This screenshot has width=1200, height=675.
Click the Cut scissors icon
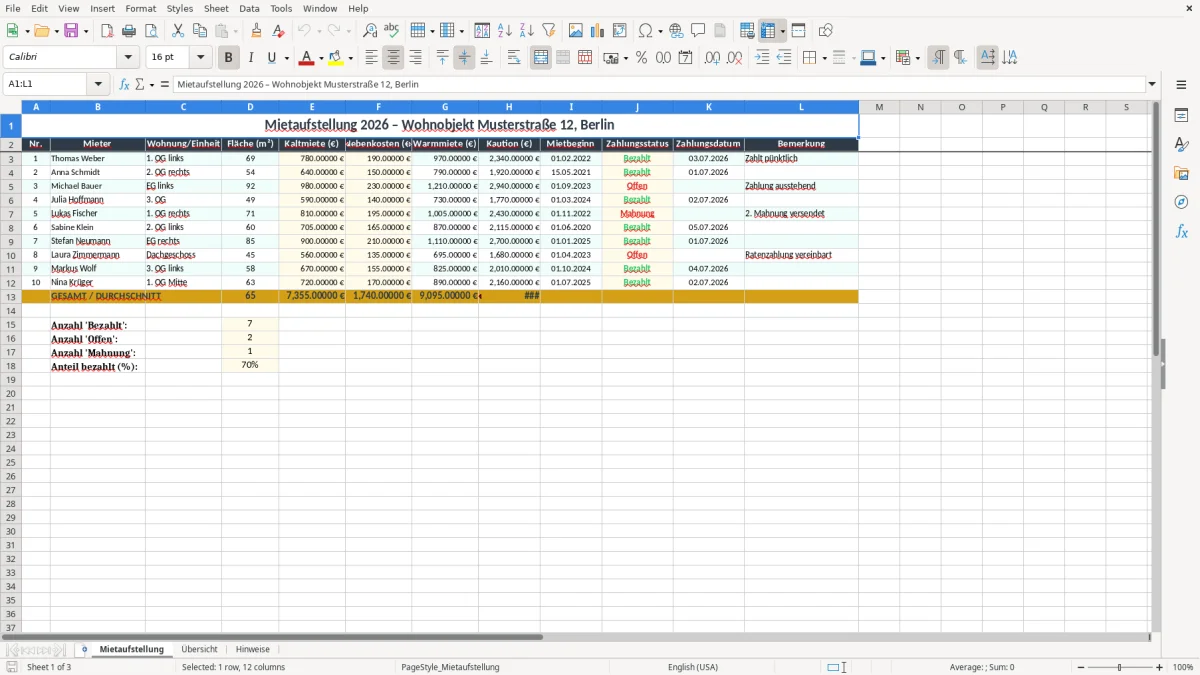pyautogui.click(x=178, y=31)
